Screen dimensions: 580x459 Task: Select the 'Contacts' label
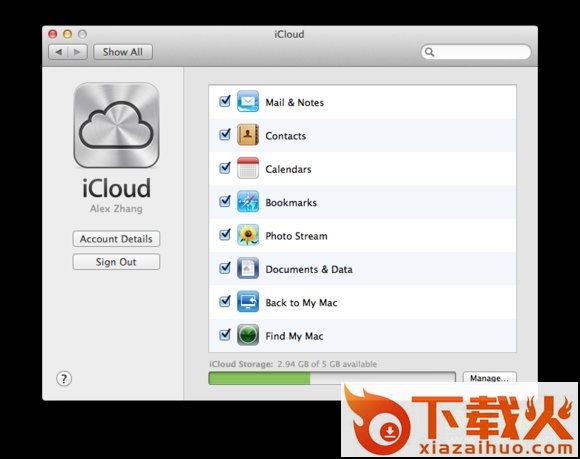coord(286,136)
